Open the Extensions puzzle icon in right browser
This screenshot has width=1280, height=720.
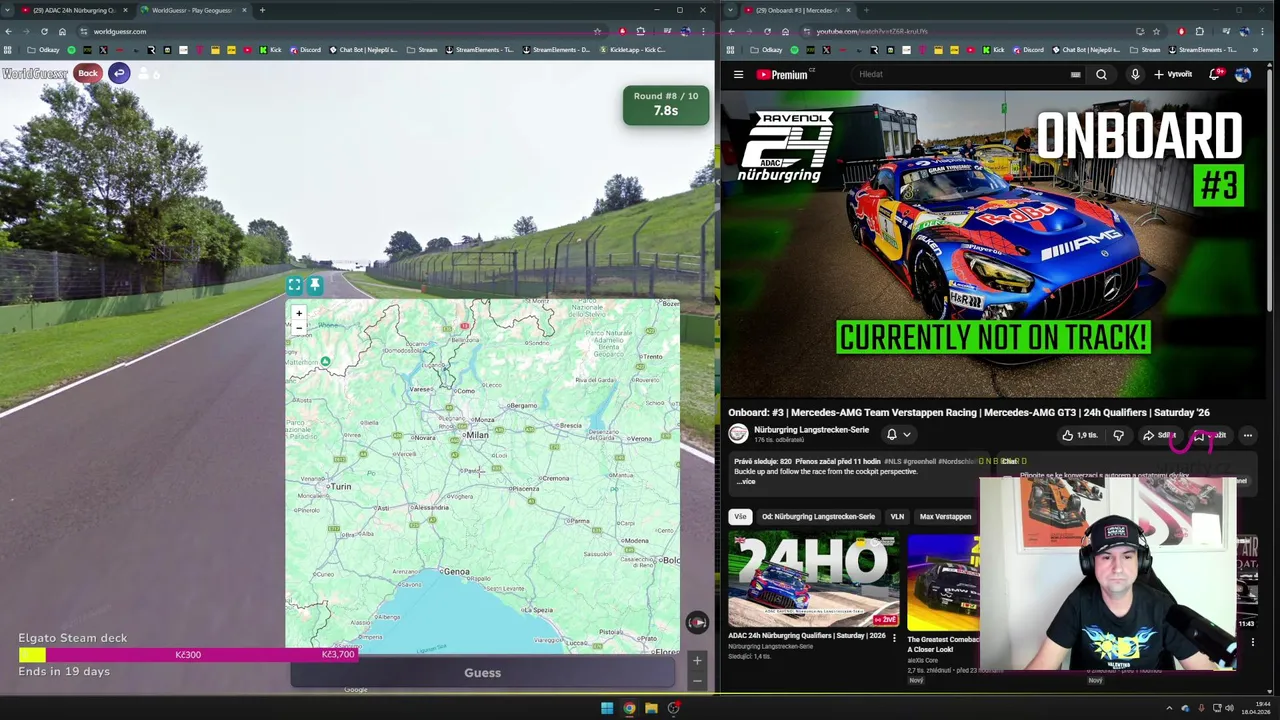tap(1200, 31)
